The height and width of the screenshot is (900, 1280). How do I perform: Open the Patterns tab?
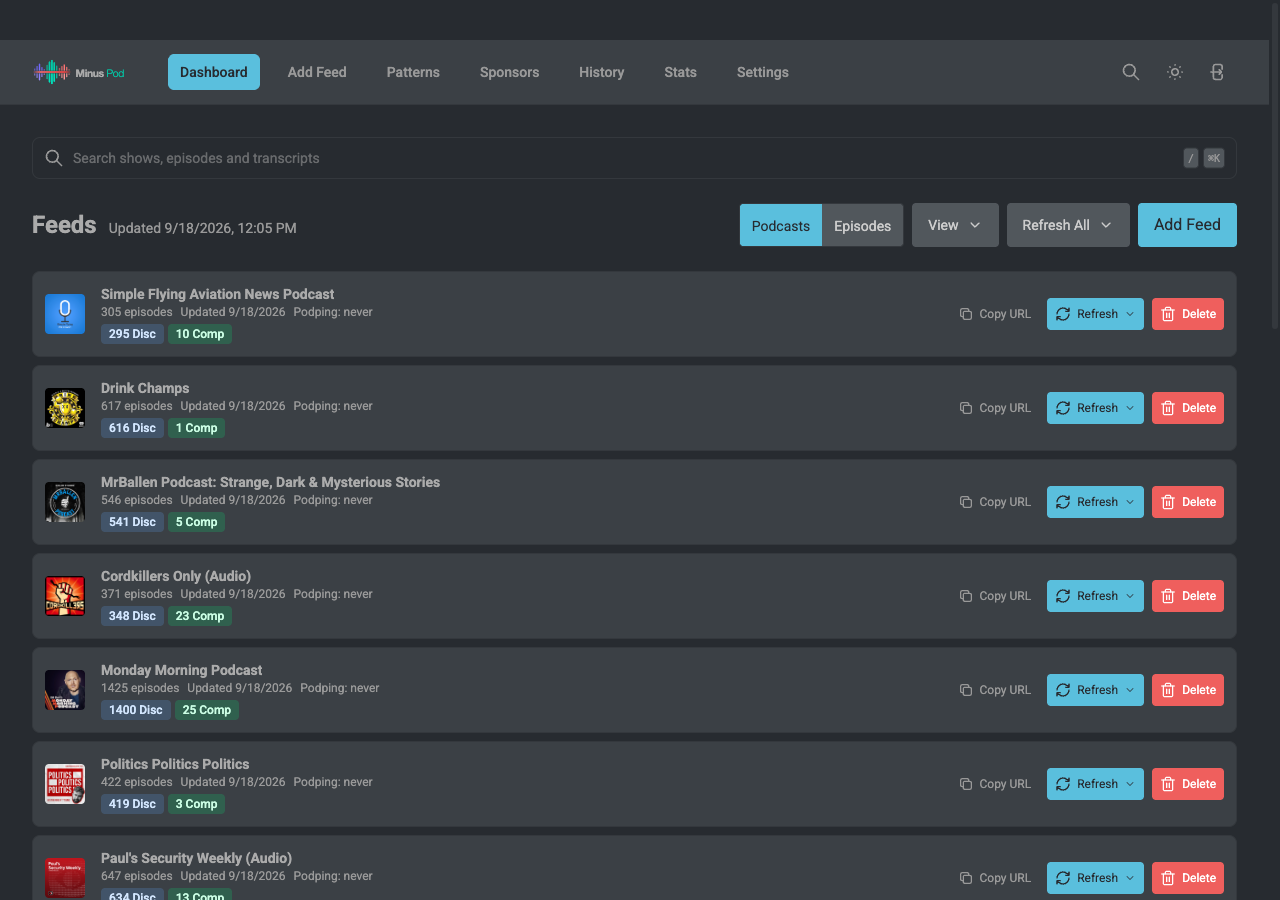[413, 72]
